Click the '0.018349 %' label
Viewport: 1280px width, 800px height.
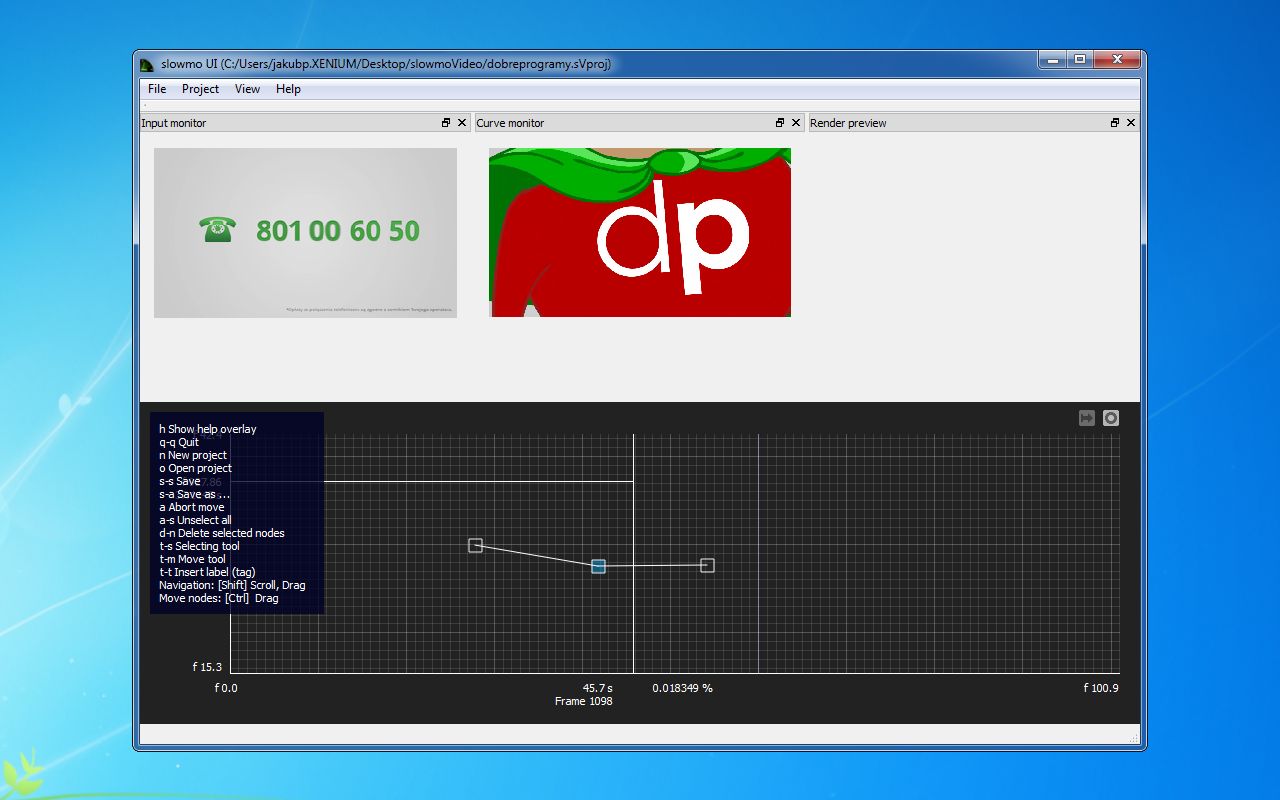683,688
